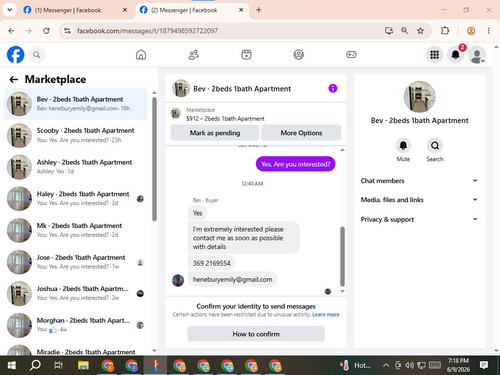
Task: Open the Morghan conversation
Action: tap(75, 325)
